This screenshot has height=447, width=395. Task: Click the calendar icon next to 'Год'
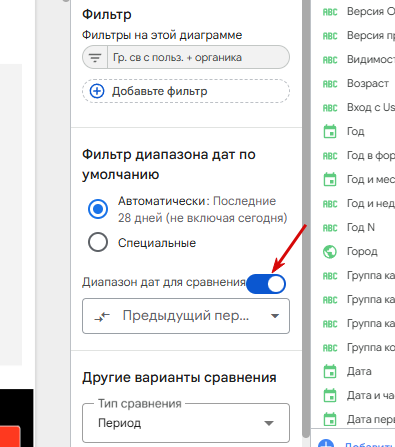tap(330, 131)
